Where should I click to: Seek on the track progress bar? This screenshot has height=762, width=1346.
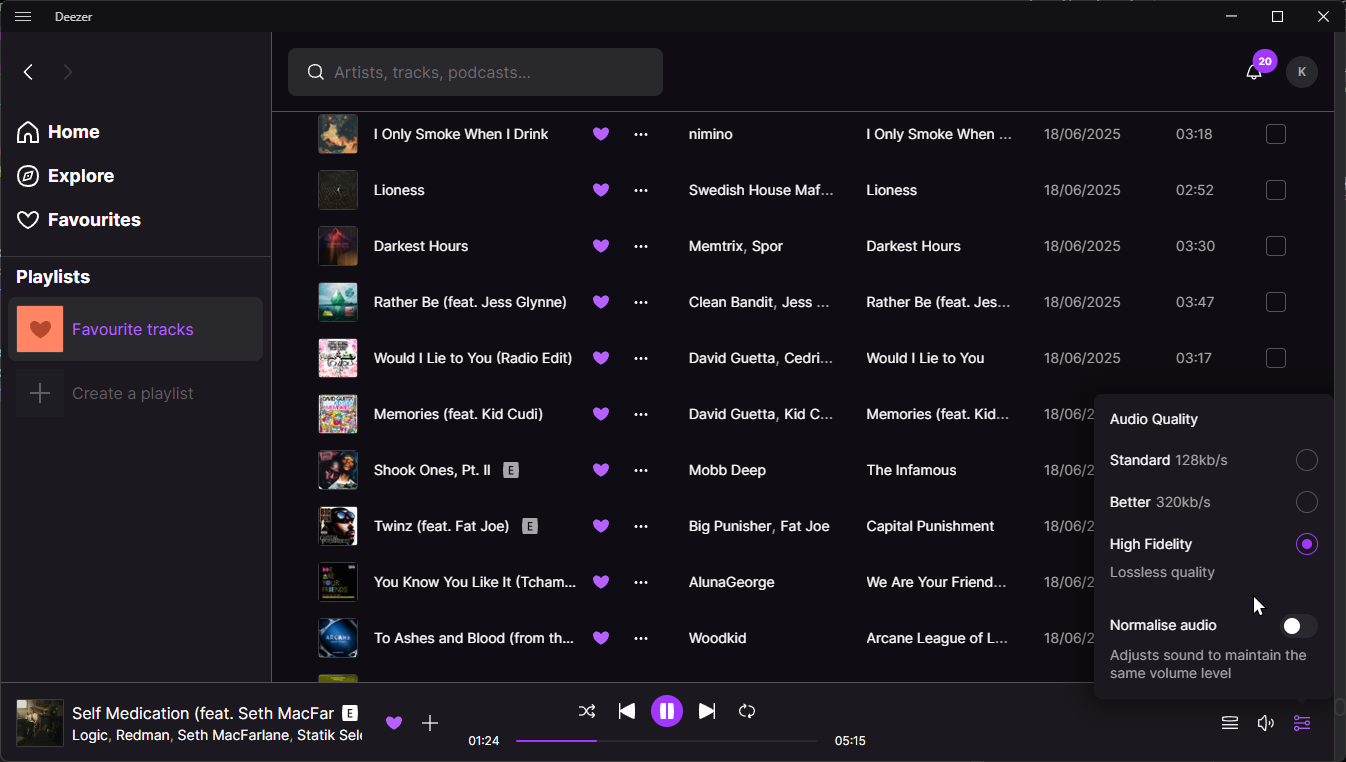click(667, 741)
